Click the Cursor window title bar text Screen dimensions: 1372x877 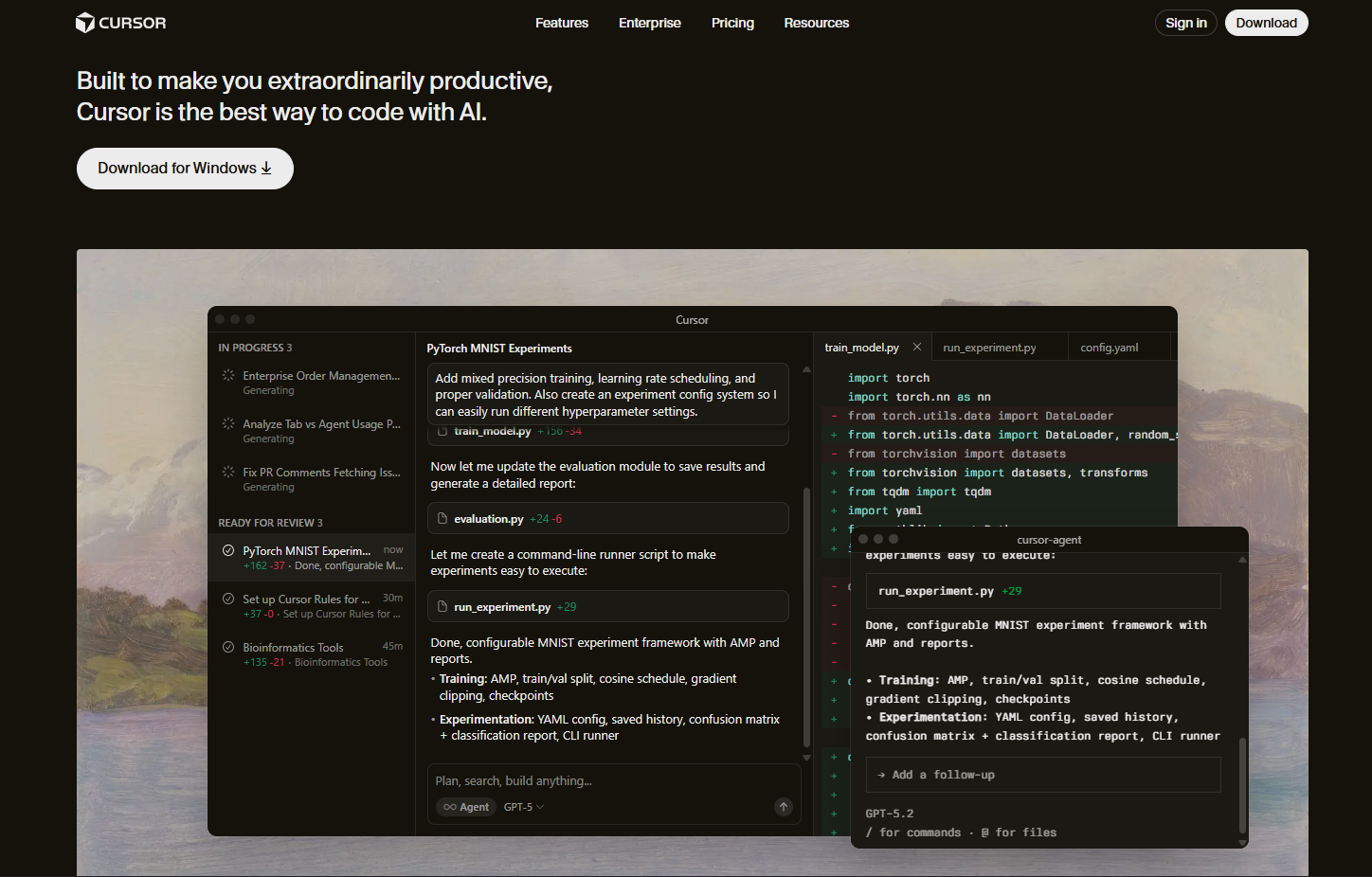point(692,320)
